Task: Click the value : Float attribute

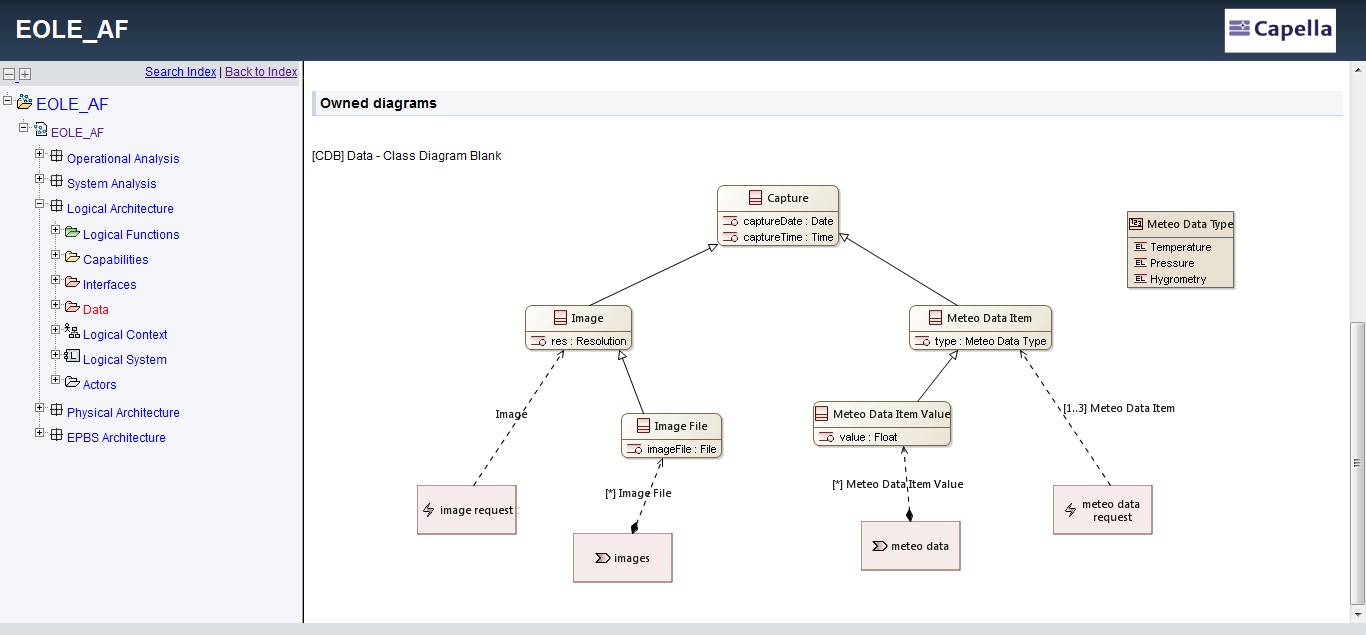Action: pyautogui.click(x=858, y=437)
